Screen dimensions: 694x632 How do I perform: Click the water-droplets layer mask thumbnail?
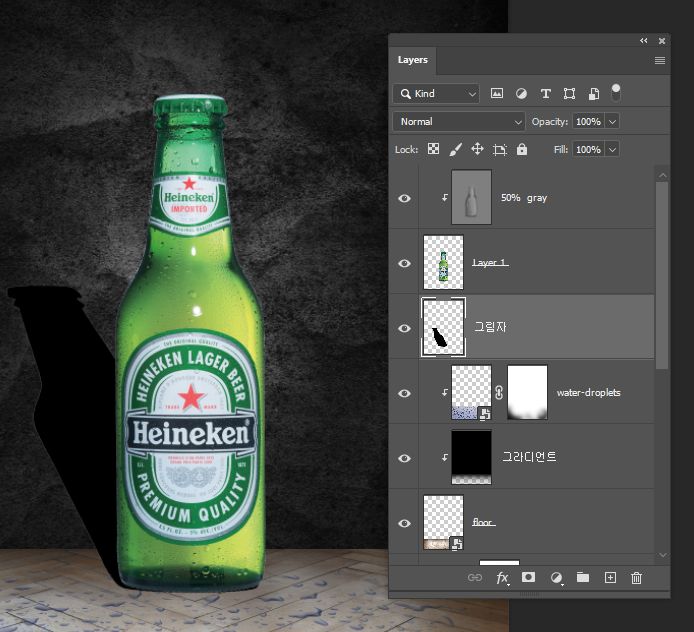(x=527, y=392)
